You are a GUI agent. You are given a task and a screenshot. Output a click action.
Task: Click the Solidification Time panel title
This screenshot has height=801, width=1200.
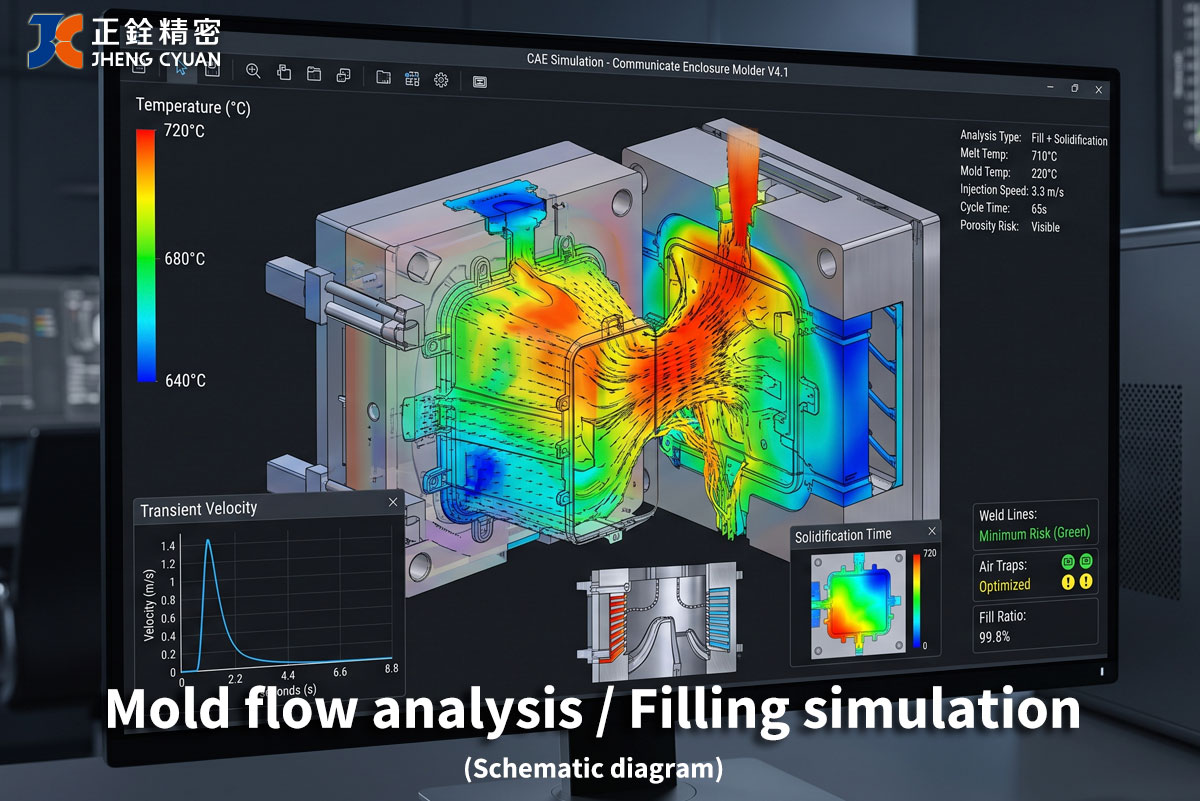pos(843,535)
